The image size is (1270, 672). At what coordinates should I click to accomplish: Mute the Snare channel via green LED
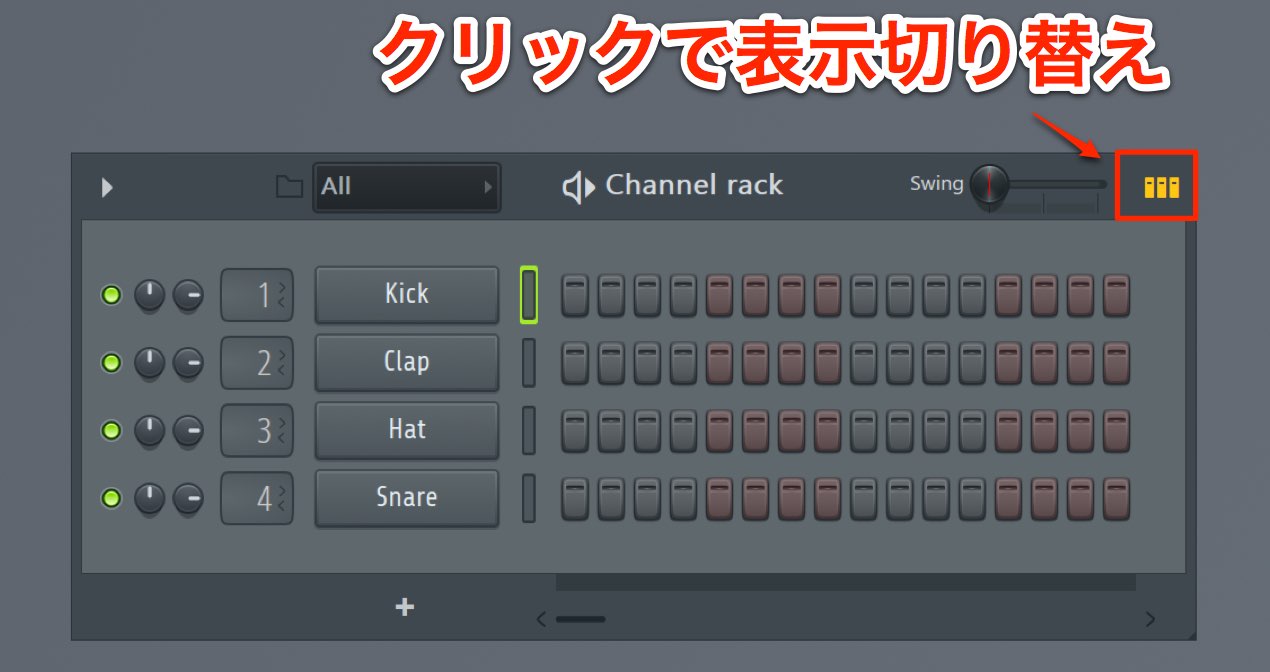[111, 498]
